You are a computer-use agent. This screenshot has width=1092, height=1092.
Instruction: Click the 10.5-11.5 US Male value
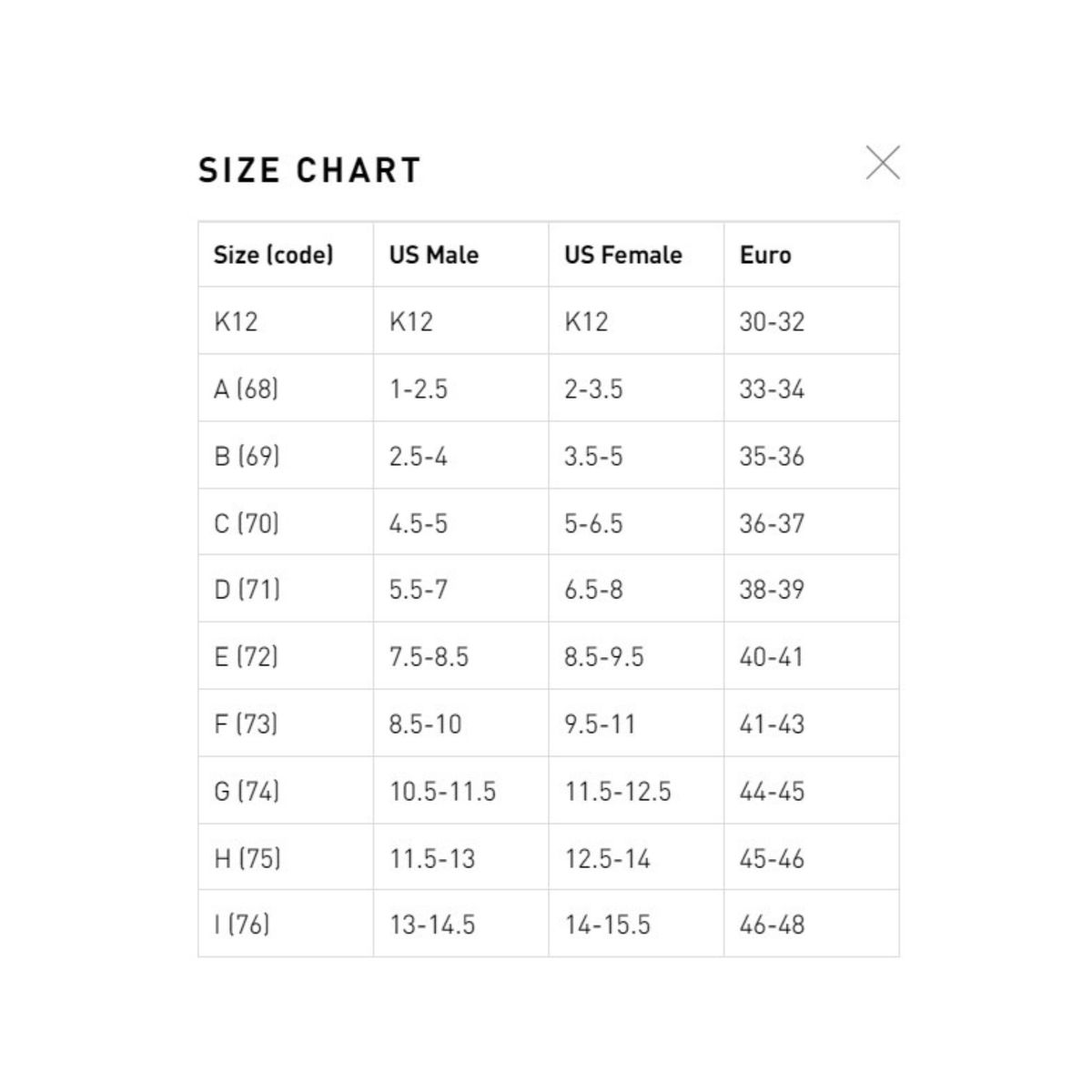point(443,792)
